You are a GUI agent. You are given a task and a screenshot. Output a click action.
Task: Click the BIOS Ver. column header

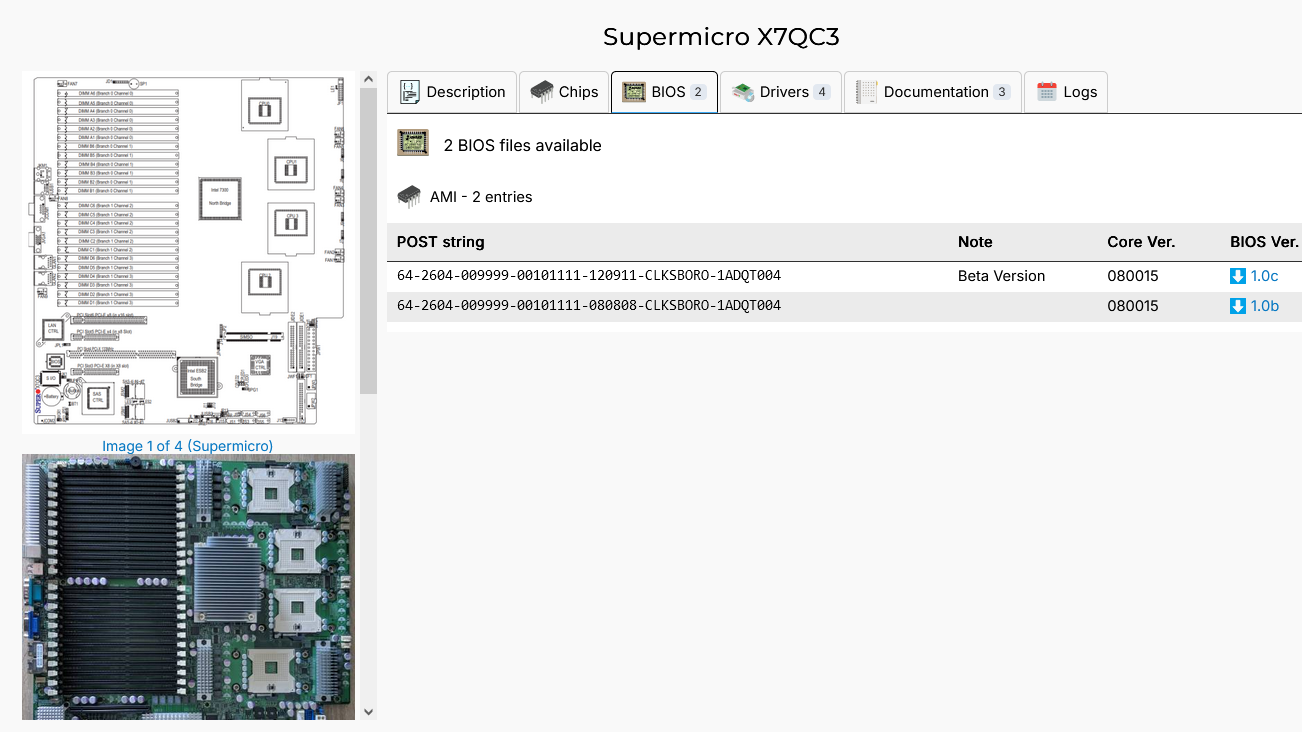1264,242
